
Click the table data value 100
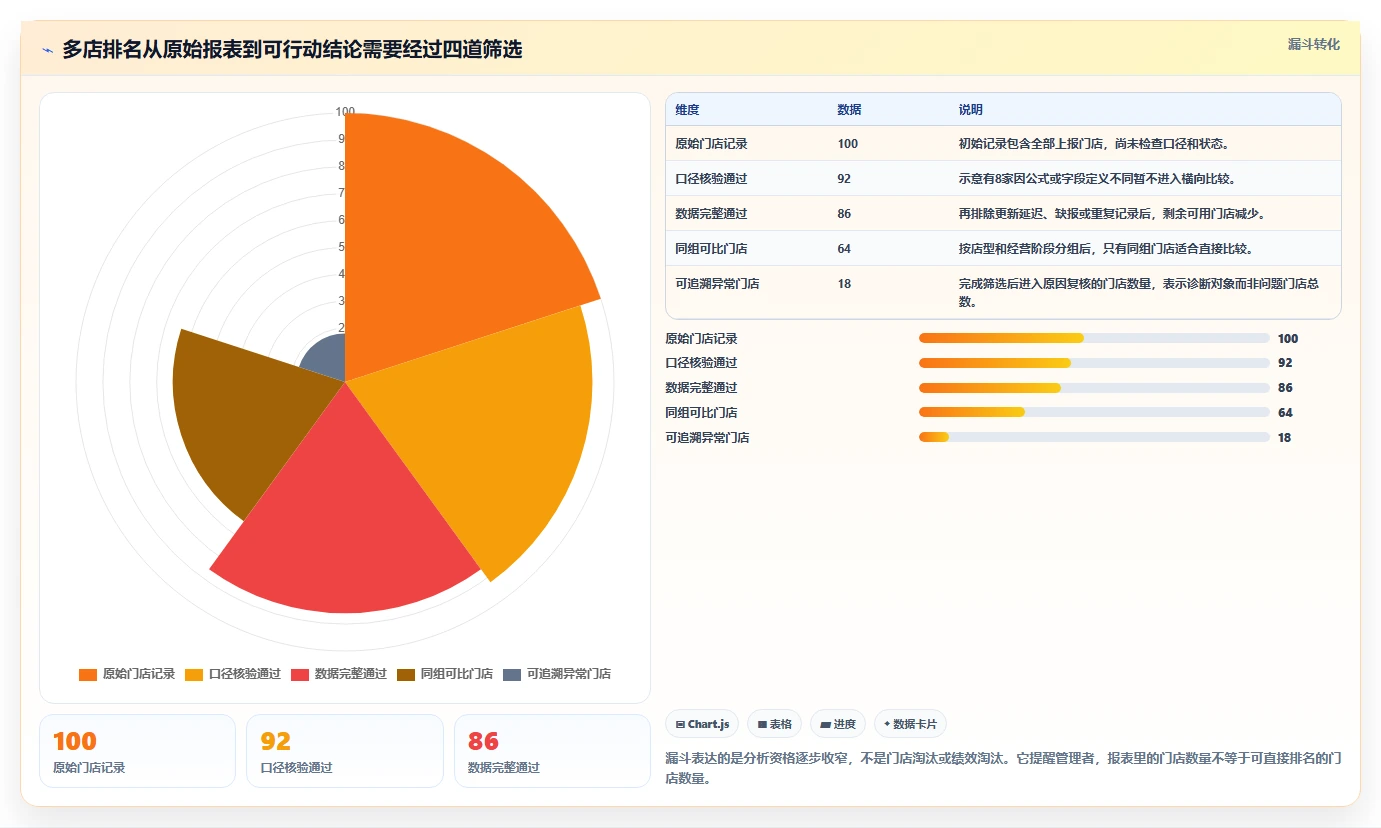tap(848, 144)
